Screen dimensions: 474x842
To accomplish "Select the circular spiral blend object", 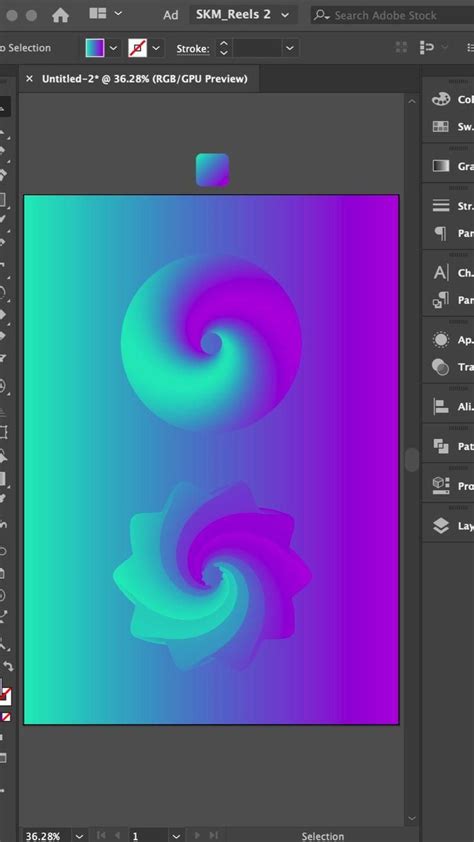I will pyautogui.click(x=211, y=342).
